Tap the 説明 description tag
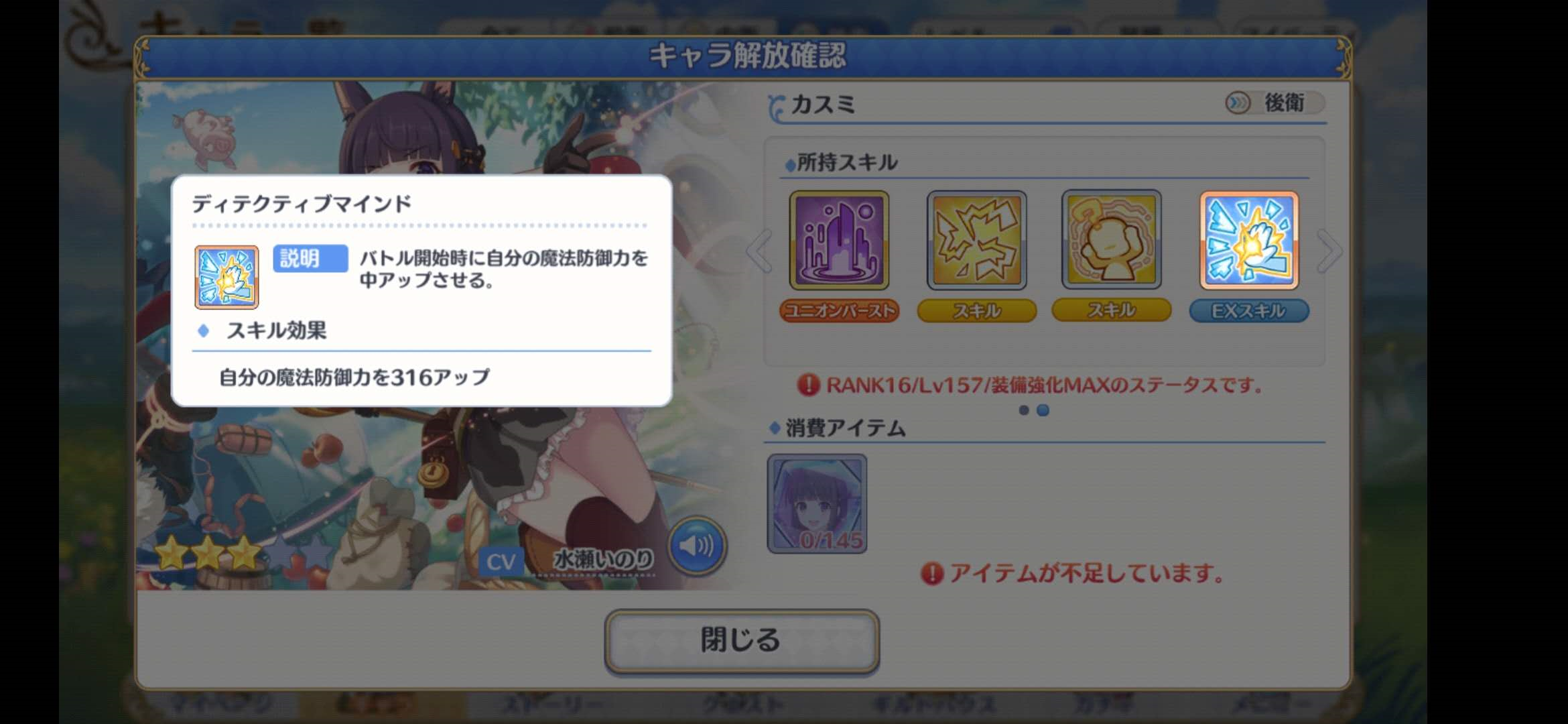This screenshot has width=1568, height=724. (x=310, y=258)
